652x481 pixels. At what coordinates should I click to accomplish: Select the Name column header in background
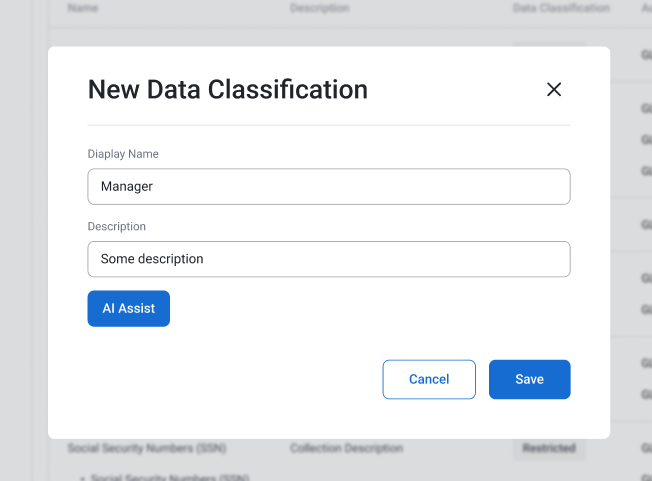tap(83, 8)
